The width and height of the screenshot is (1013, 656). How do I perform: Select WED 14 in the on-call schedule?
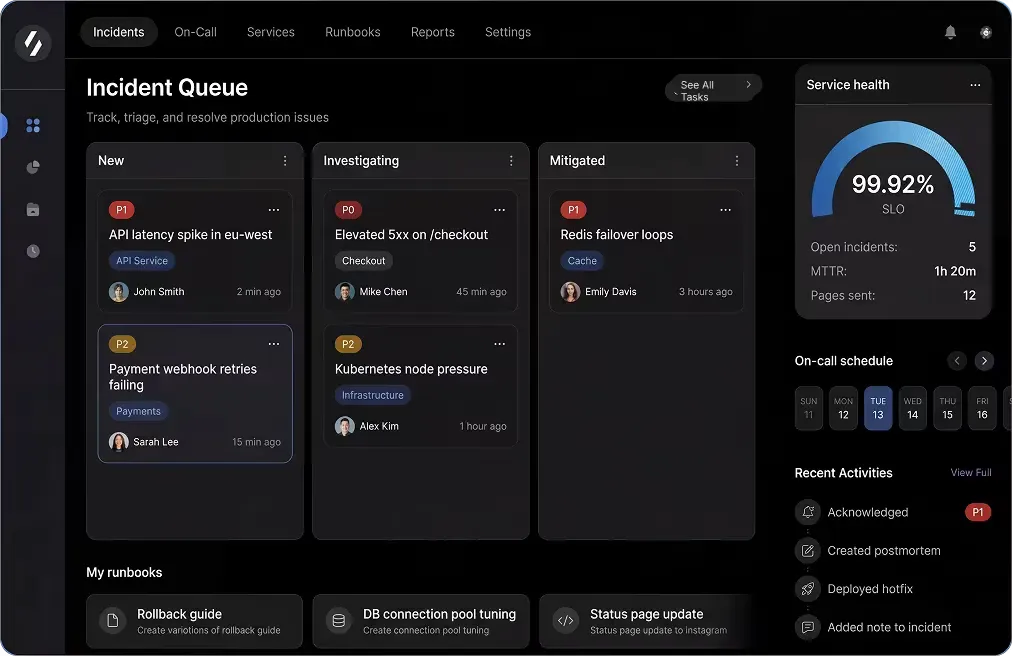pos(912,408)
